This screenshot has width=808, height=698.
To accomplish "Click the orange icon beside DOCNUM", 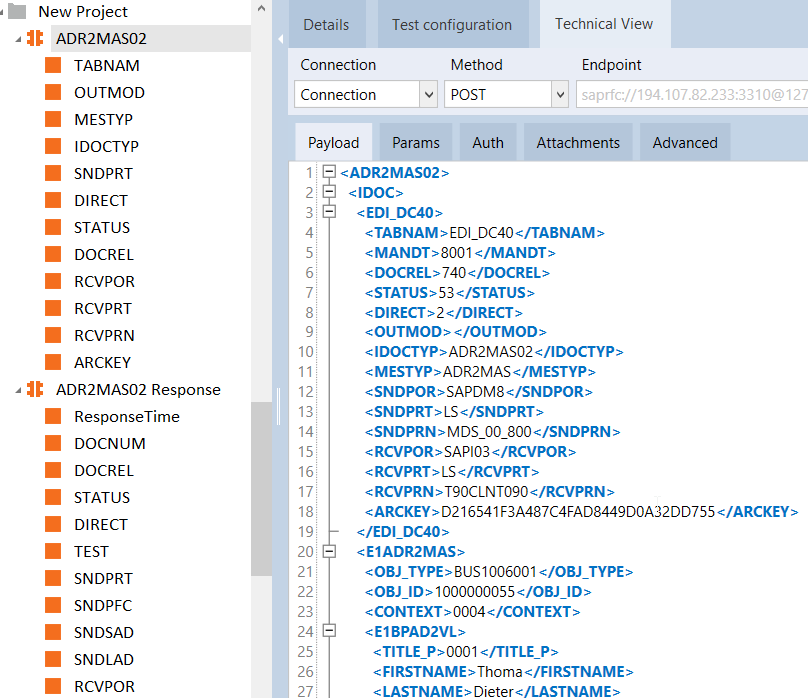I will point(53,444).
